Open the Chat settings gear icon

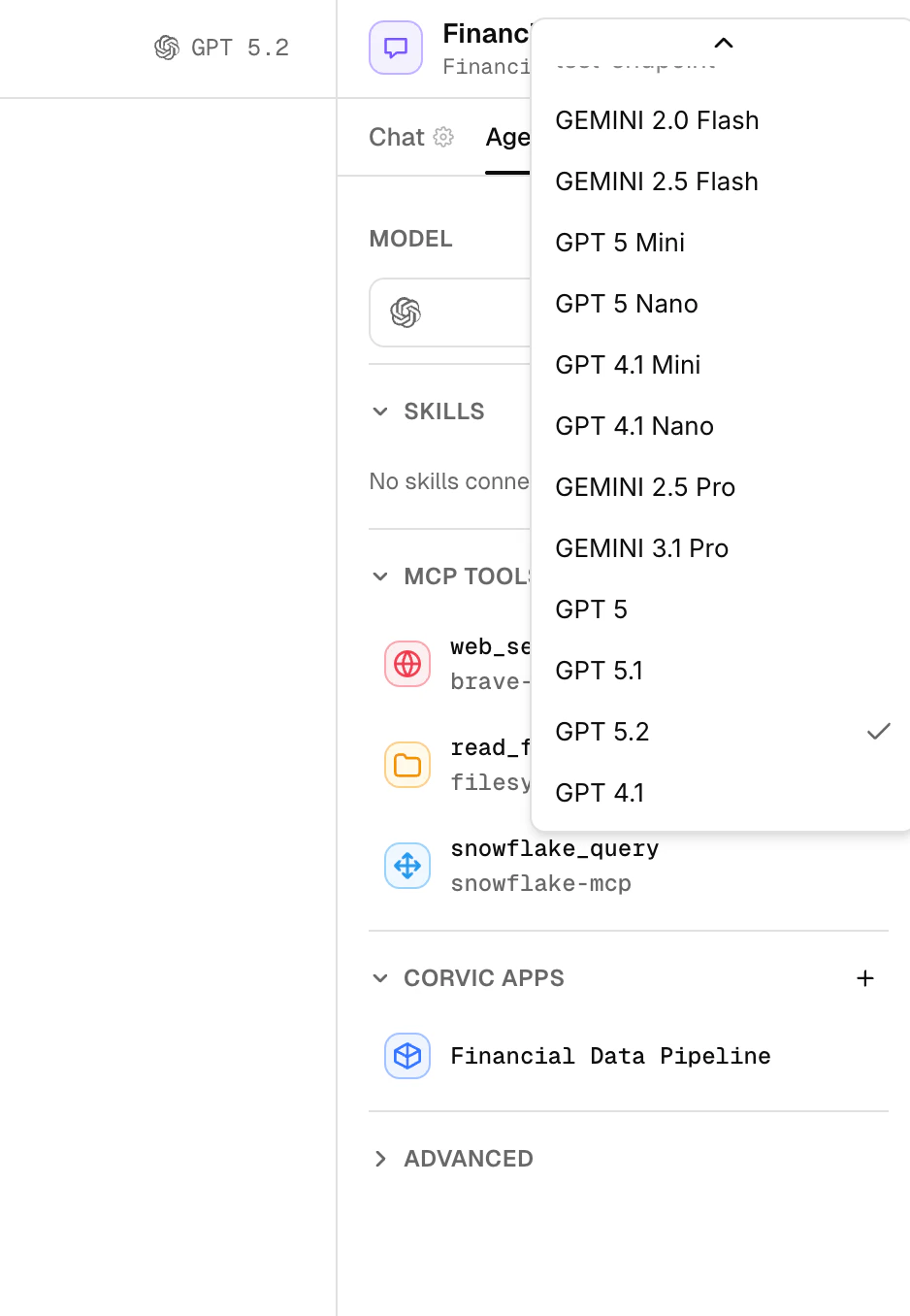pyautogui.click(x=442, y=137)
